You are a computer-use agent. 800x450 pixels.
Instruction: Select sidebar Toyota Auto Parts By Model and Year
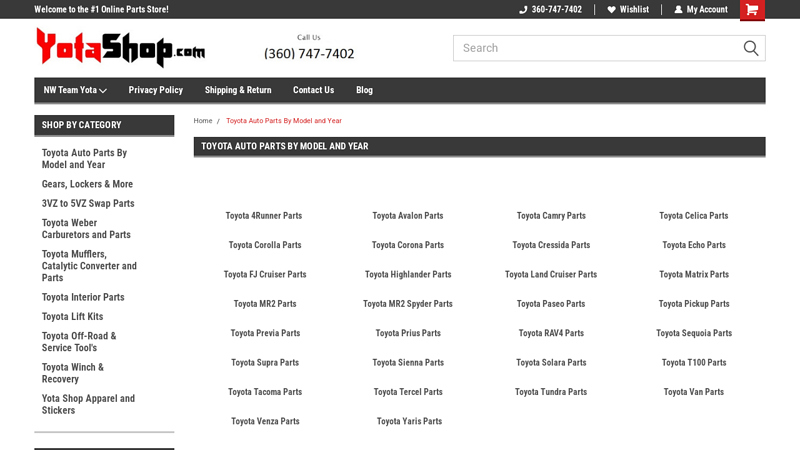click(84, 159)
